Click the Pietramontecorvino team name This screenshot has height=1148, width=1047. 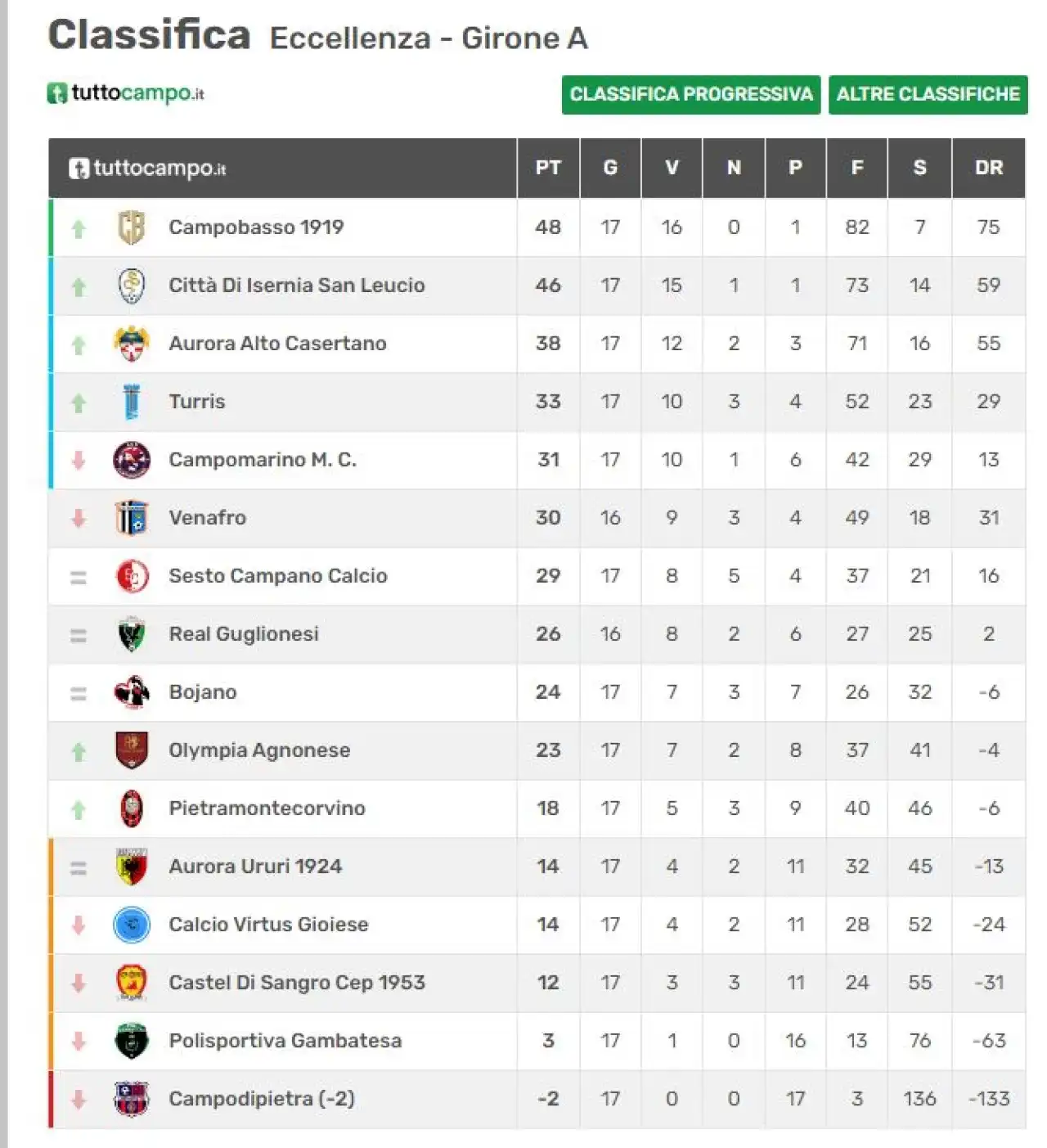coord(267,808)
